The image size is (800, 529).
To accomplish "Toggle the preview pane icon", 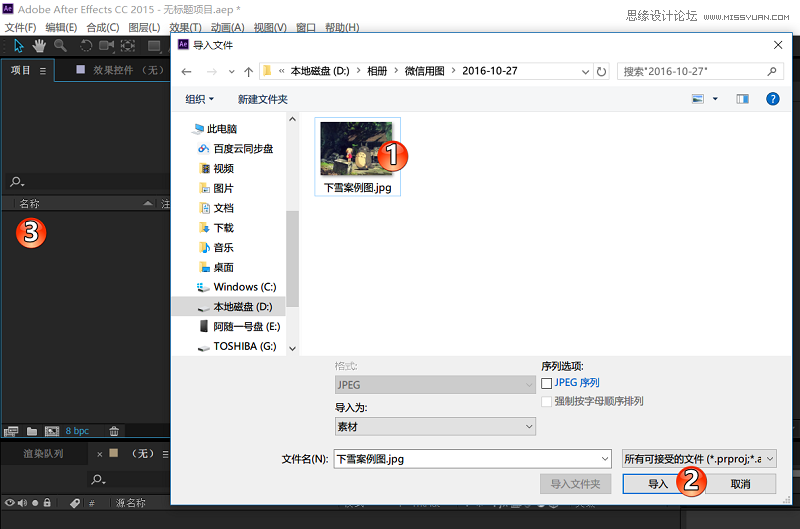I will [742, 99].
